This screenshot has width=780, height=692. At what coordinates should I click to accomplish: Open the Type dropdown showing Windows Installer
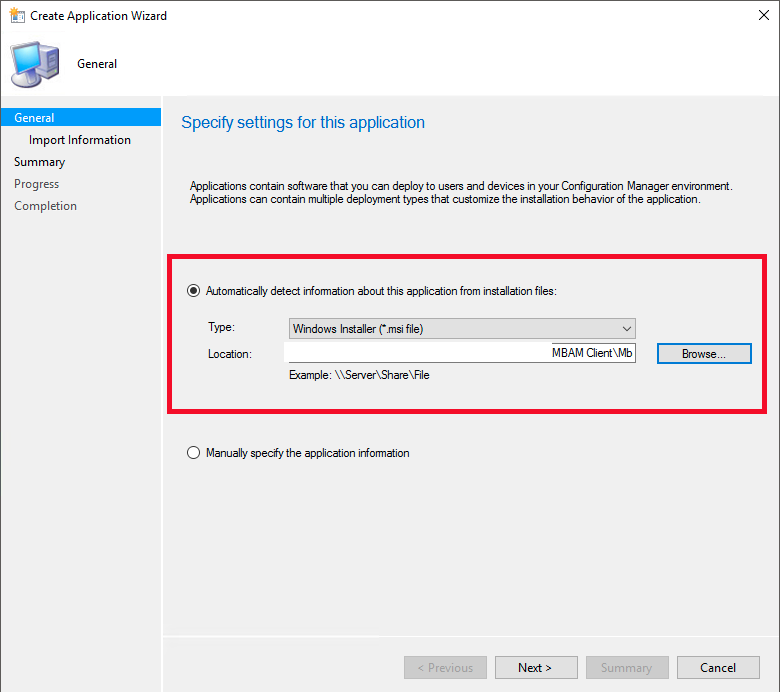pos(461,328)
